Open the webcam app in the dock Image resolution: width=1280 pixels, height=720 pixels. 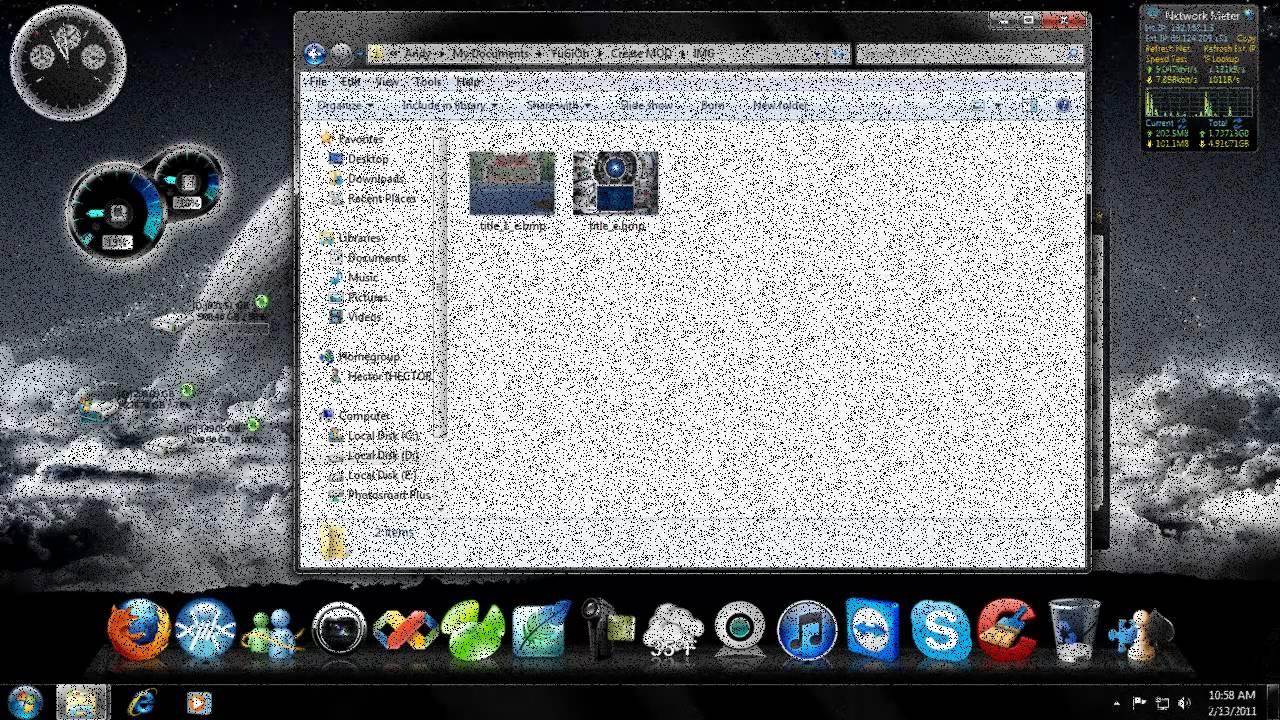(740, 629)
